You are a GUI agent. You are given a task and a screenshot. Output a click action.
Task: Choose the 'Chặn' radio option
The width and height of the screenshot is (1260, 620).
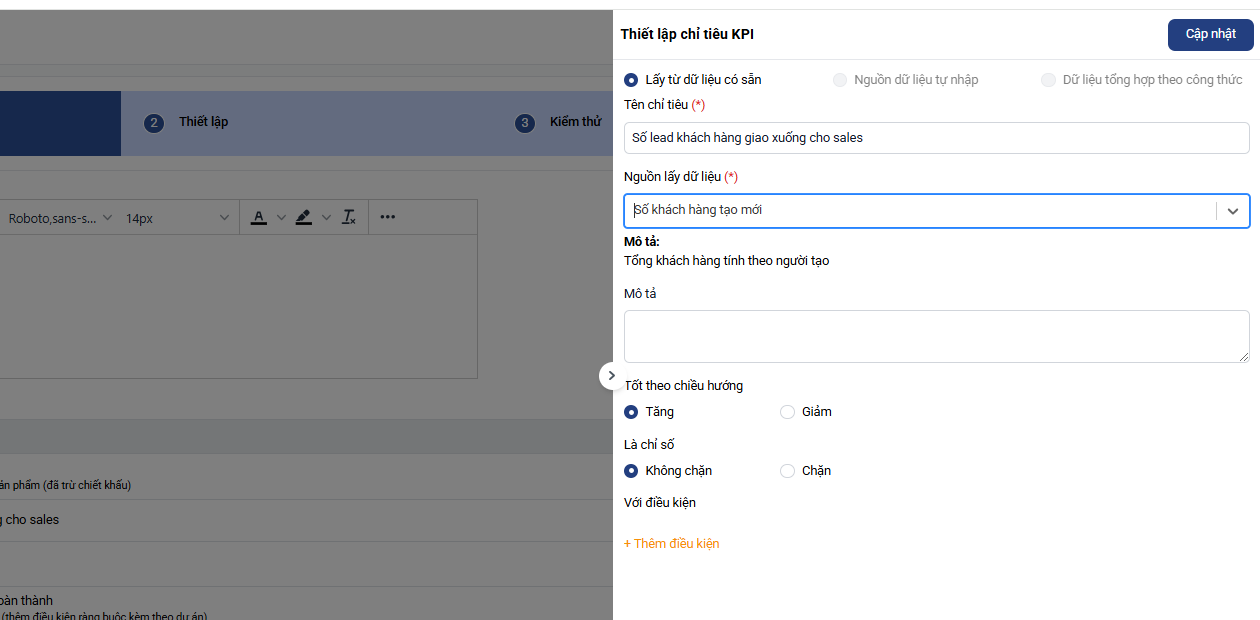[787, 471]
